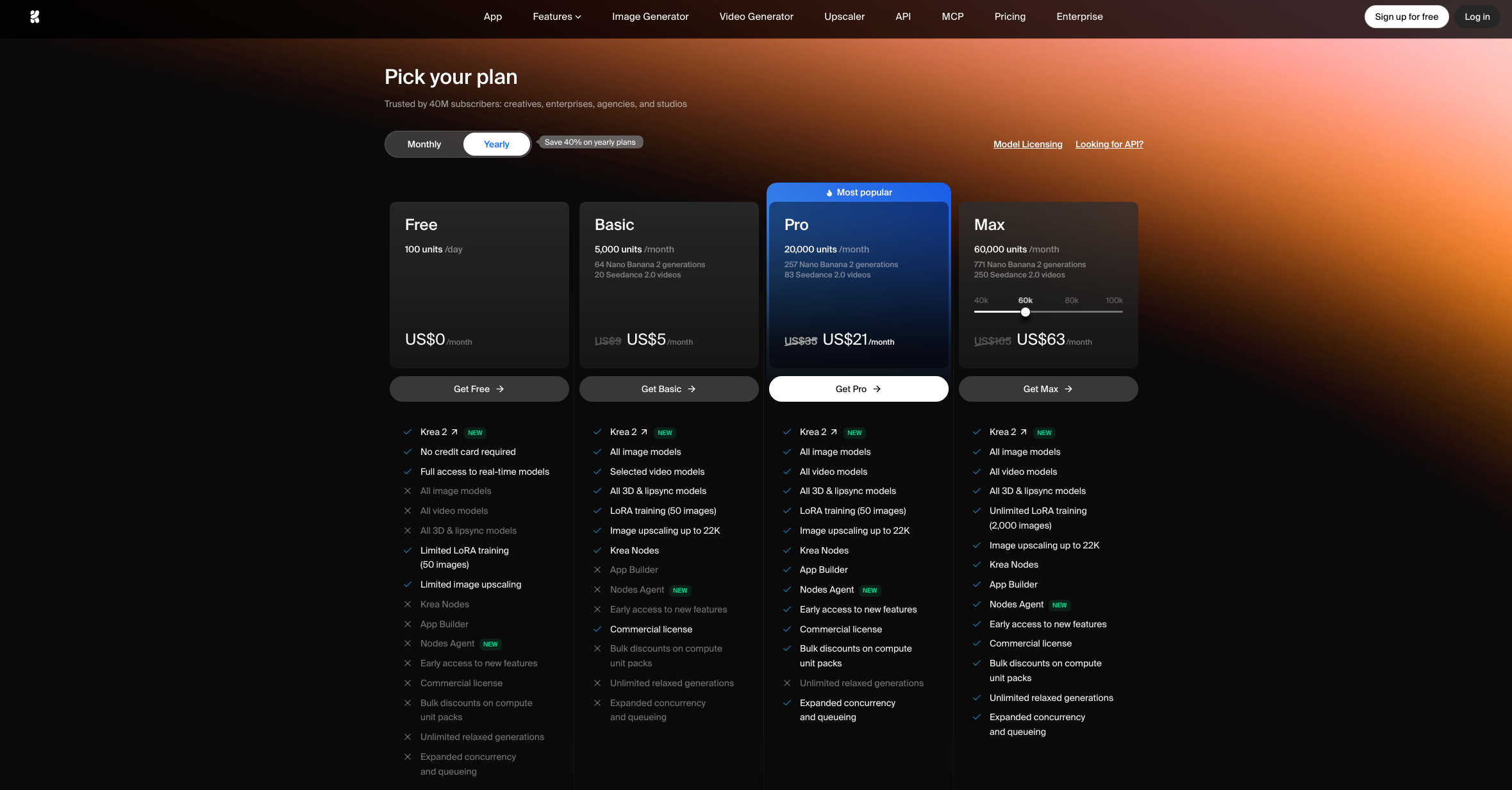Click the NEW badge next to Nodes Agent in Max plan

(1059, 605)
